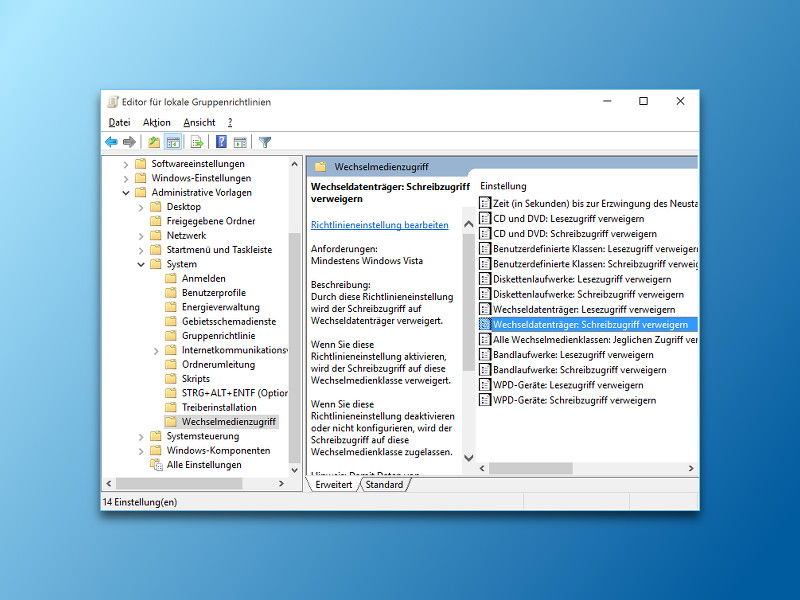Viewport: 800px width, 600px height.
Task: Click the tree pane scroll-down arrow
Action: (x=294, y=470)
